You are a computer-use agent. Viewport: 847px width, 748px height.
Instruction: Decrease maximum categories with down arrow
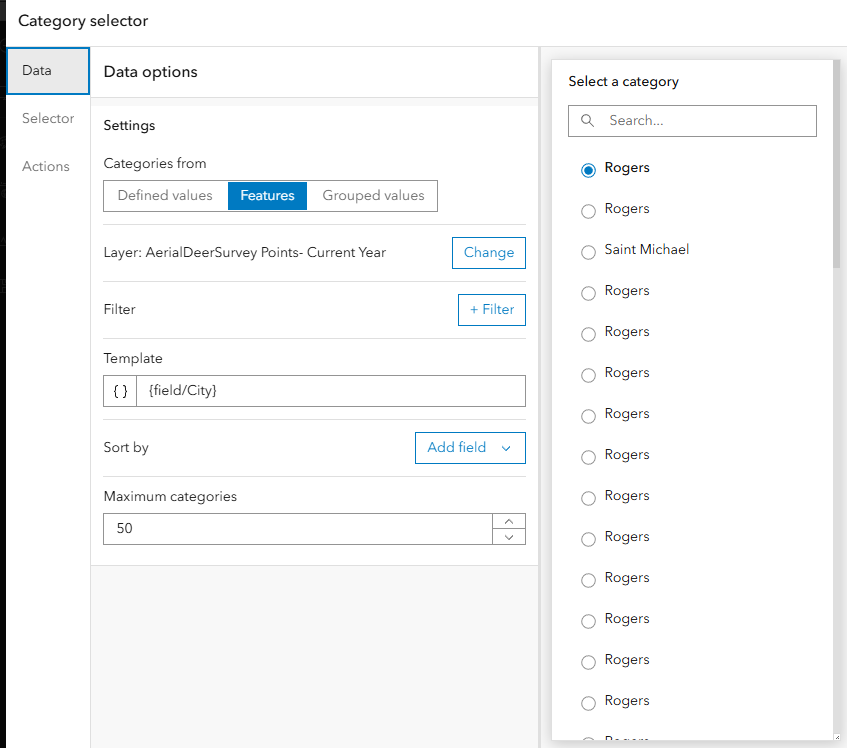[x=509, y=537]
